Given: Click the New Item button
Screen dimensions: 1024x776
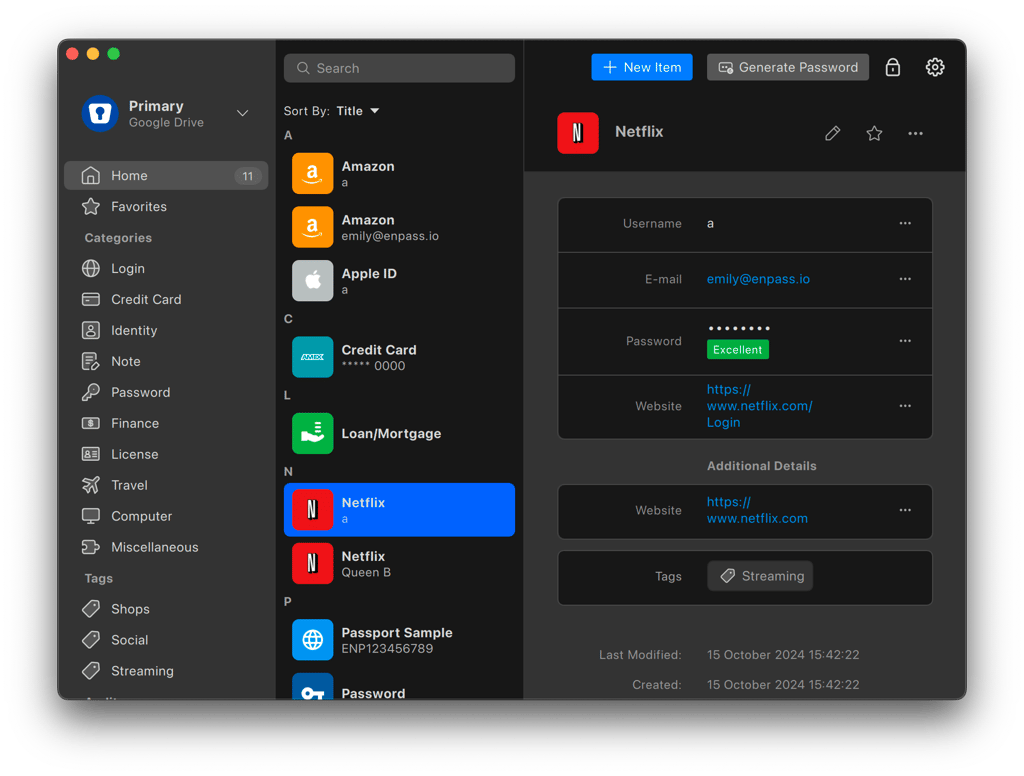Looking at the screenshot, I should pos(642,67).
